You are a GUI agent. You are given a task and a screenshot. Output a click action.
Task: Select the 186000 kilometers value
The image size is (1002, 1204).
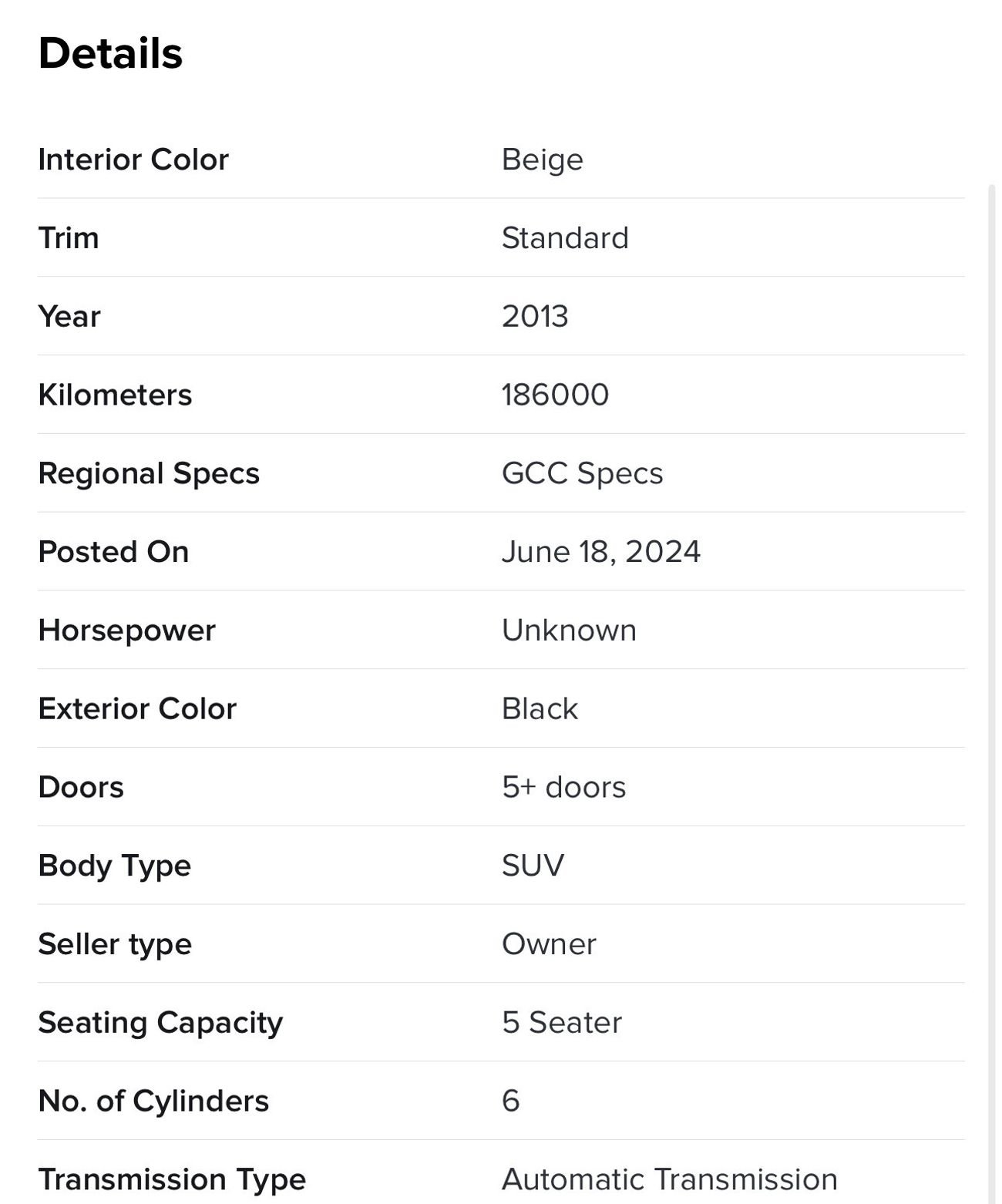click(555, 395)
